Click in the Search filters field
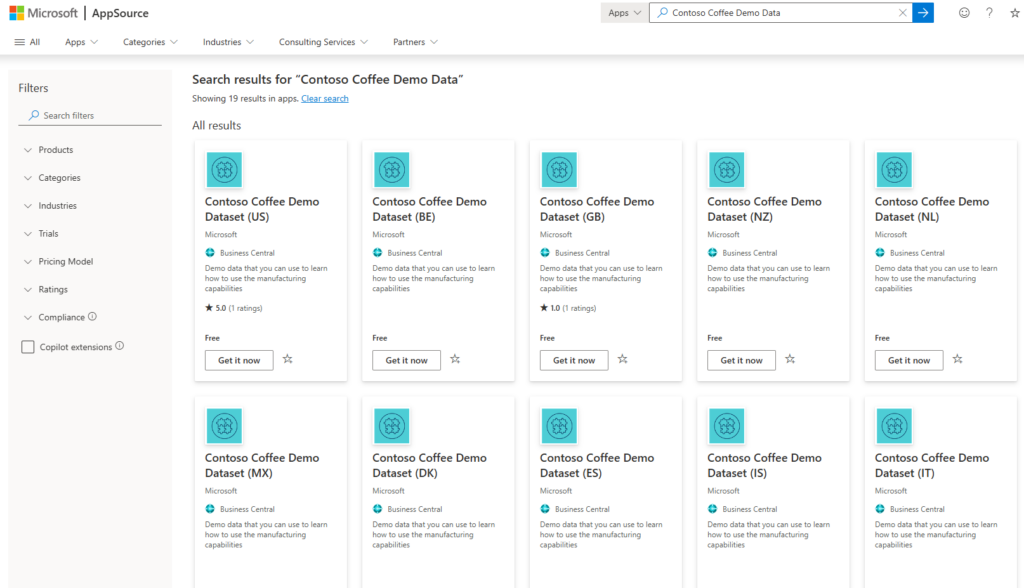Image resolution: width=1024 pixels, height=588 pixels. (x=90, y=115)
